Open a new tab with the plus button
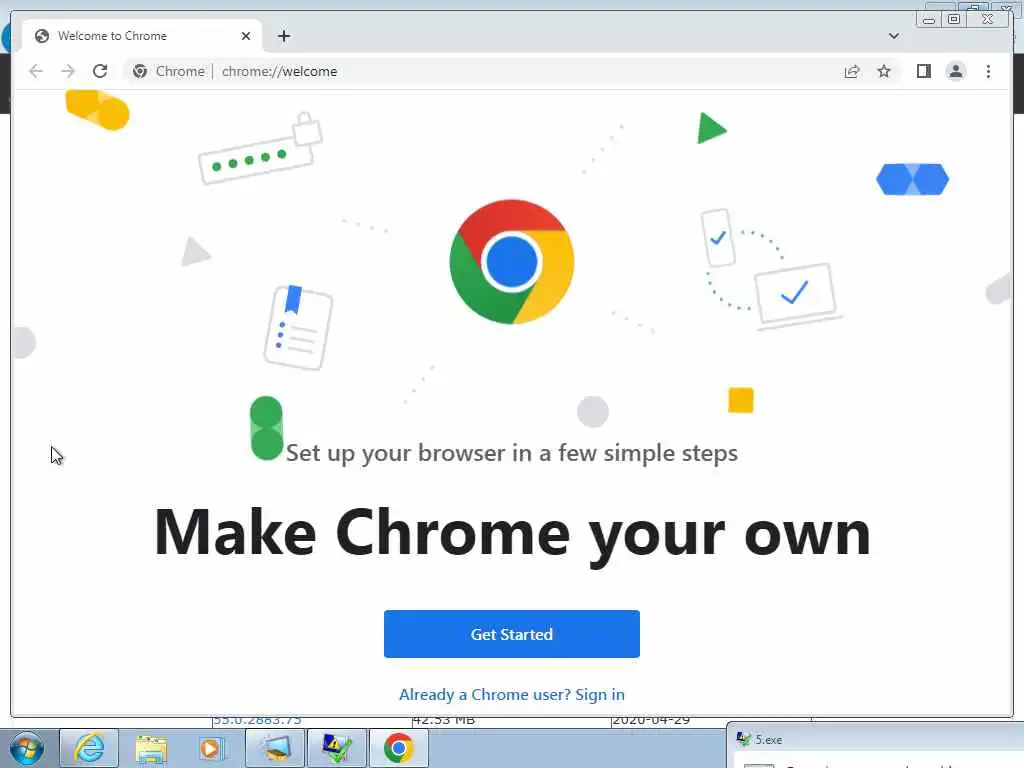This screenshot has height=768, width=1024. [x=283, y=36]
